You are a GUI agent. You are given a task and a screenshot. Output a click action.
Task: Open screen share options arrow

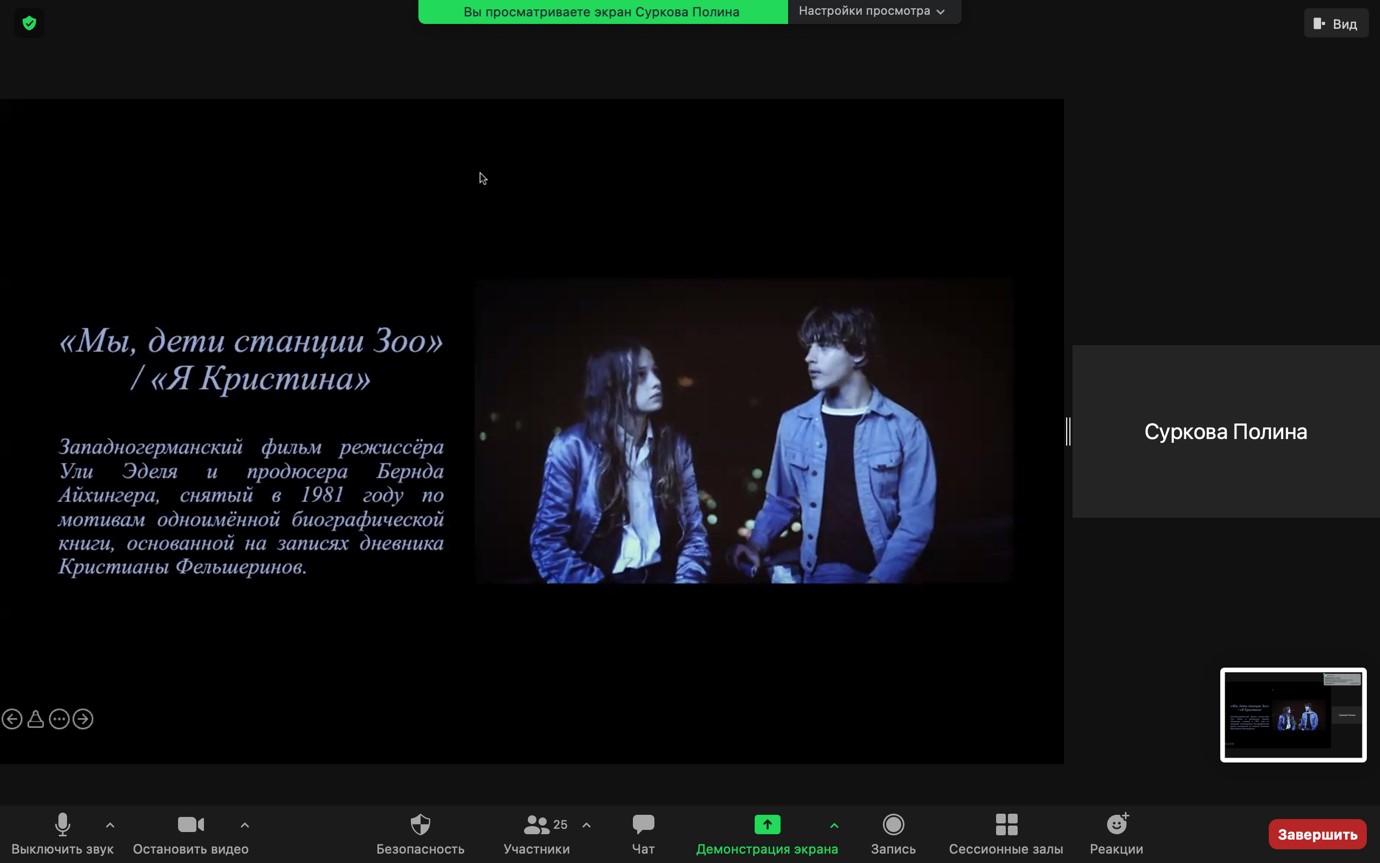click(834, 825)
